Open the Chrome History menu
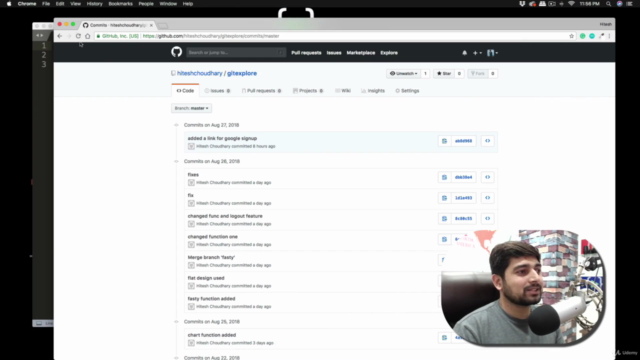The image size is (640, 360). click(x=94, y=4)
